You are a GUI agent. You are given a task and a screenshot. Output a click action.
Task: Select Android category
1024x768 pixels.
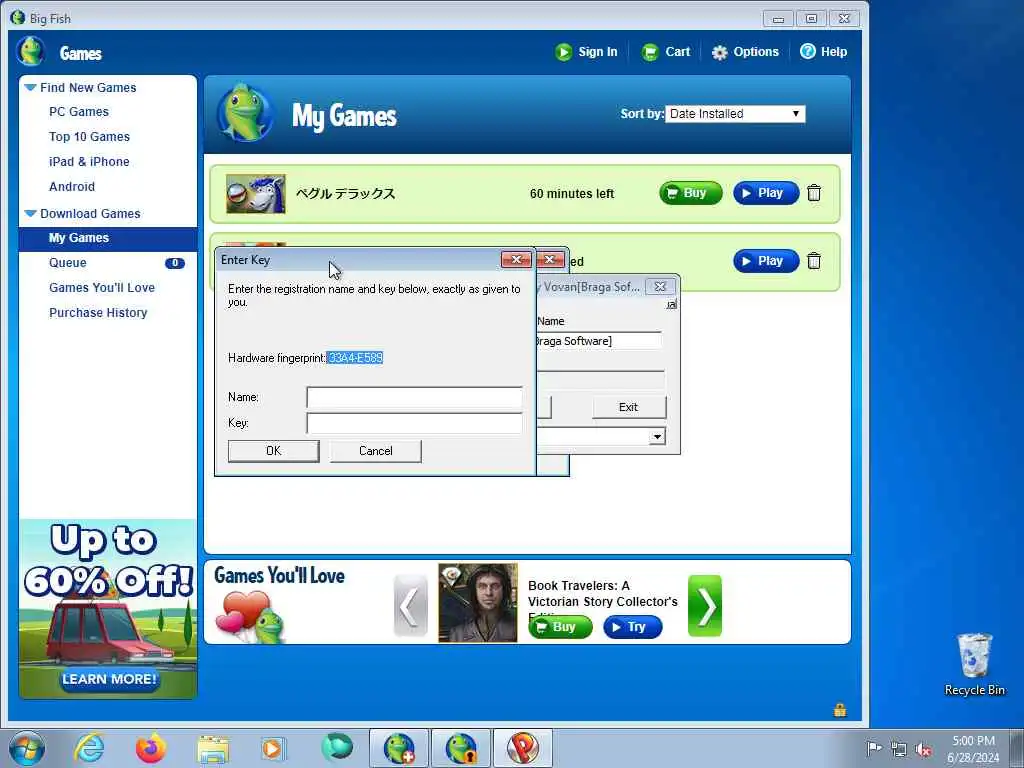pos(72,186)
